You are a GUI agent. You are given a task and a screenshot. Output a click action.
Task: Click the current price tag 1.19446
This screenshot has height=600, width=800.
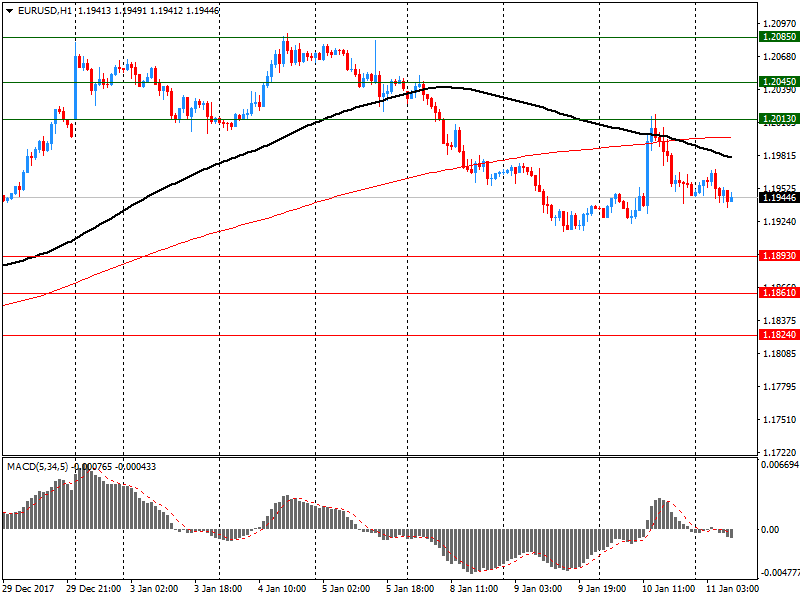[778, 198]
